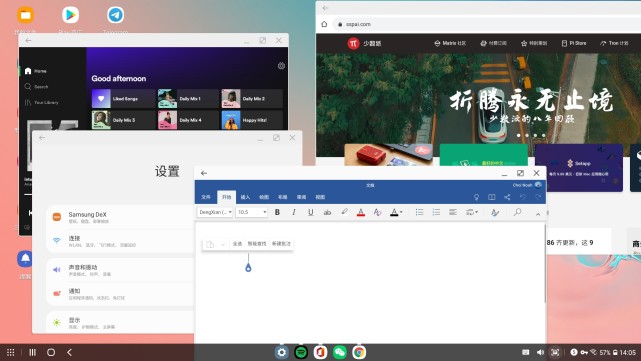Click the paste clipboard icon in popup
The width and height of the screenshot is (641, 361).
(x=210, y=244)
